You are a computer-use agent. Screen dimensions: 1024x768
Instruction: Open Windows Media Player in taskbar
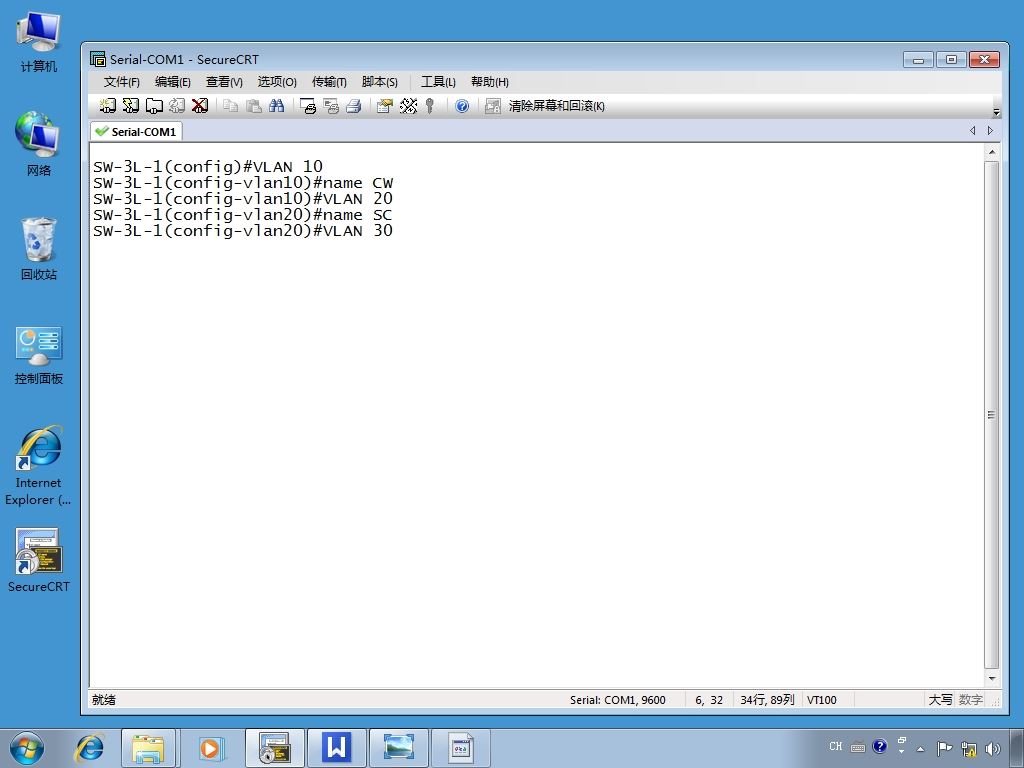[x=210, y=748]
